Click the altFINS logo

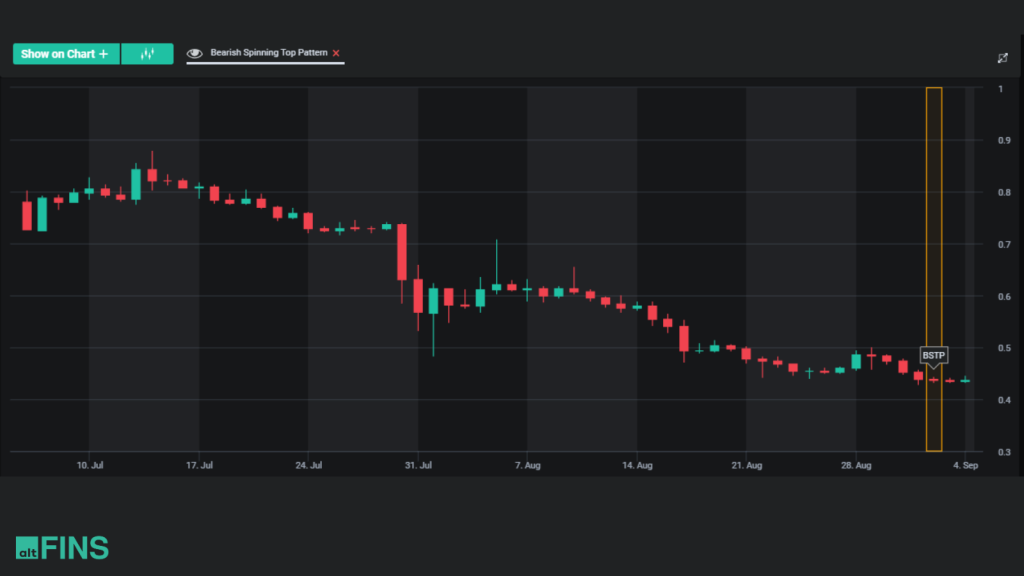click(62, 547)
